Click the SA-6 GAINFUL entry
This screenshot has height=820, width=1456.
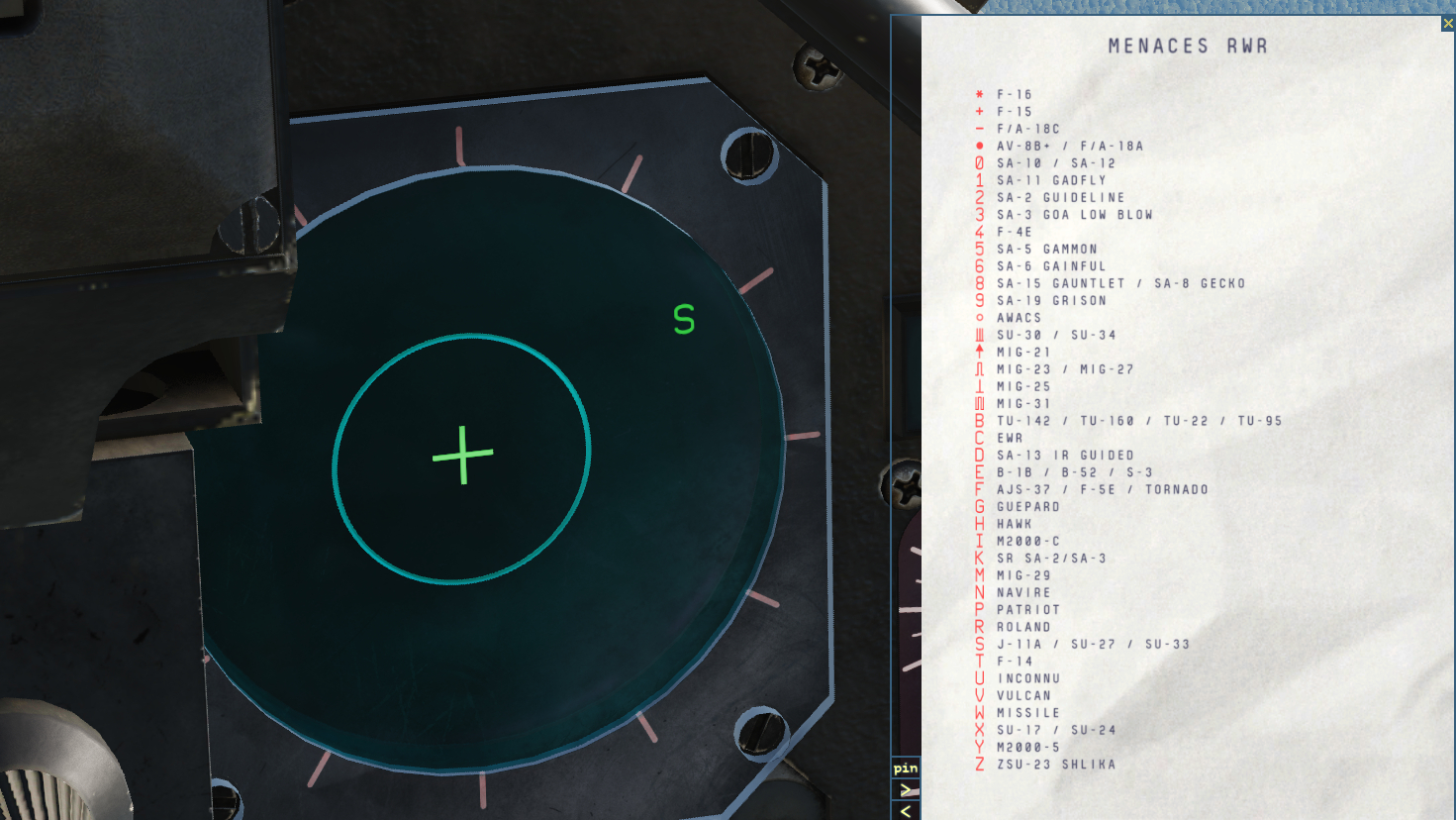pos(1051,266)
